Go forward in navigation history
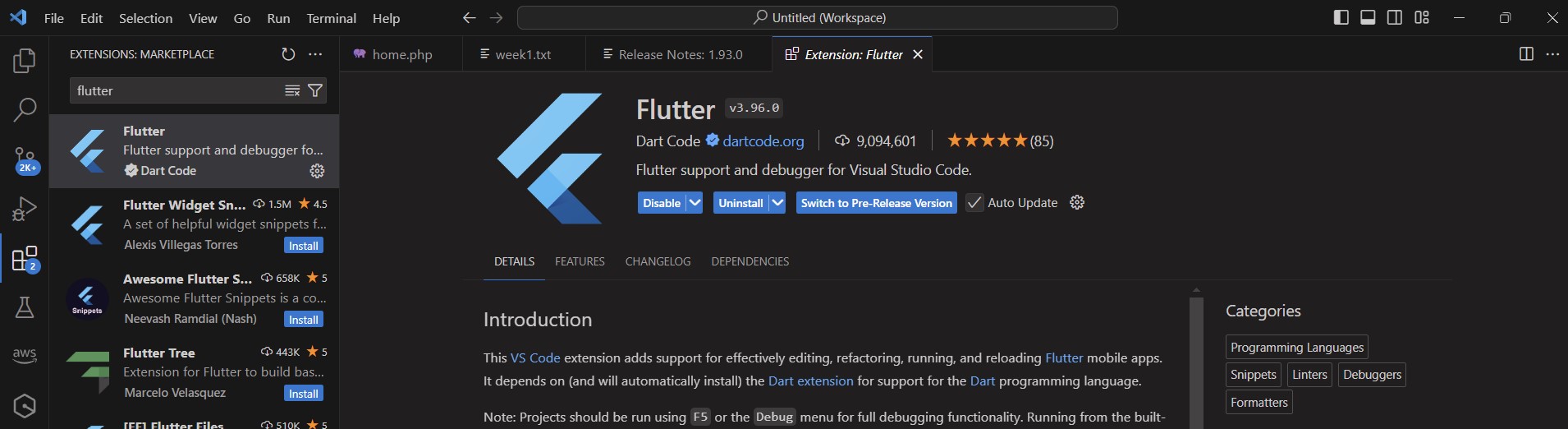 (496, 18)
